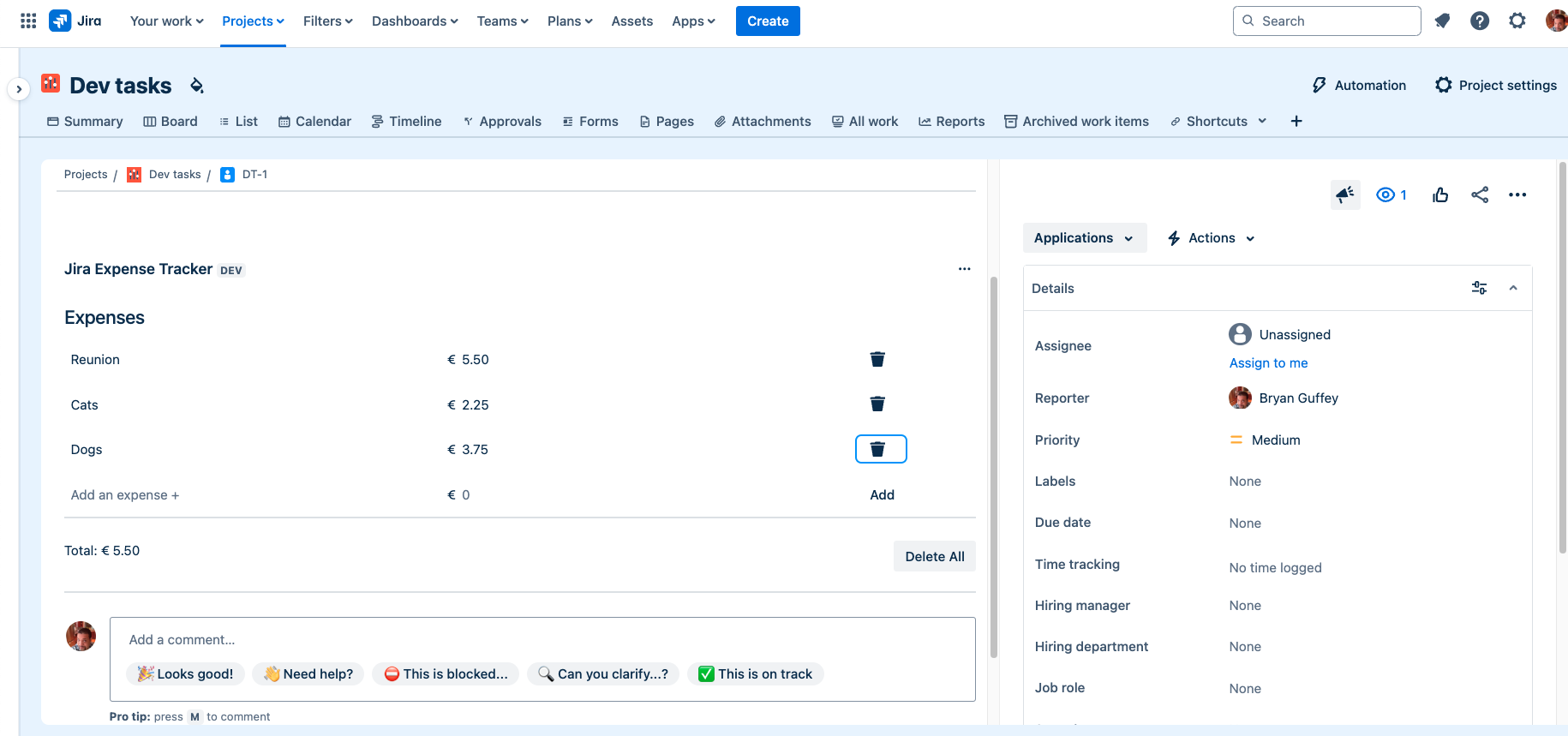The height and width of the screenshot is (736, 1568).
Task: Switch to the Reports tab
Action: click(x=951, y=121)
